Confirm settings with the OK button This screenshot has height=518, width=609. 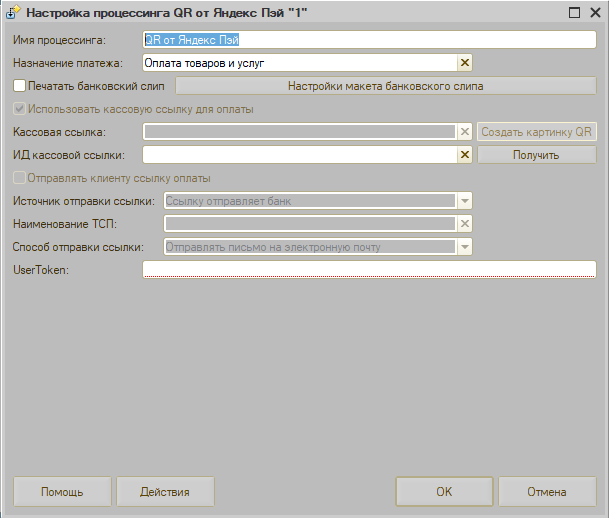[444, 492]
